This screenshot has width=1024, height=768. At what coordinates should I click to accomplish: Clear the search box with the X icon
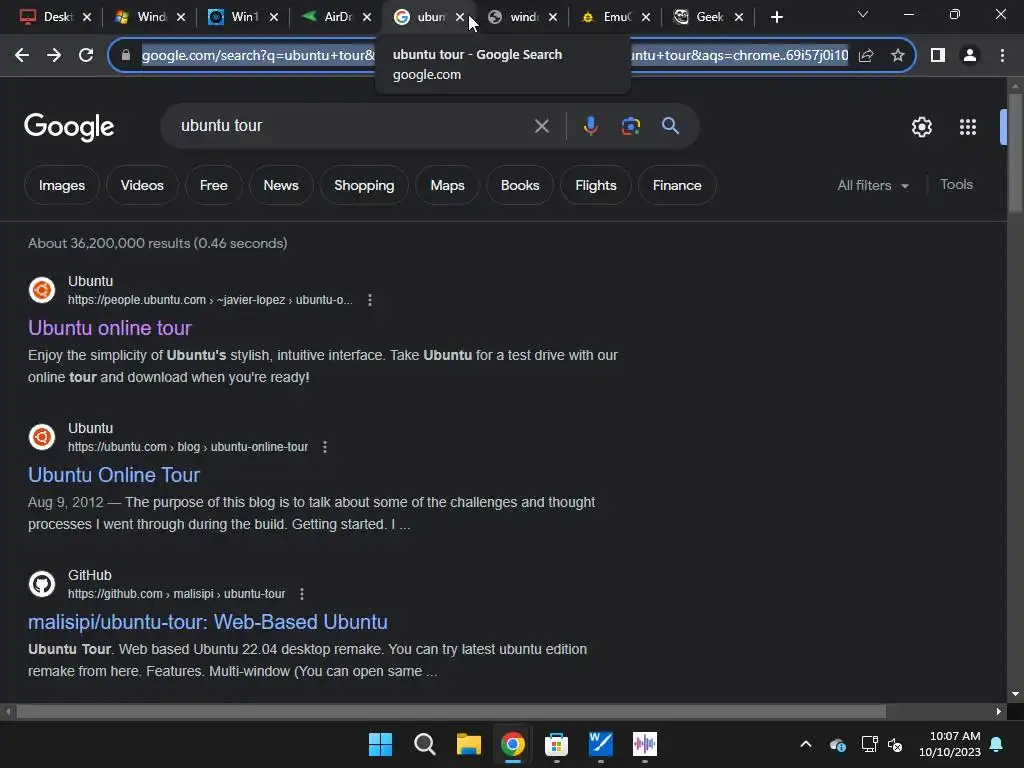[x=541, y=126]
